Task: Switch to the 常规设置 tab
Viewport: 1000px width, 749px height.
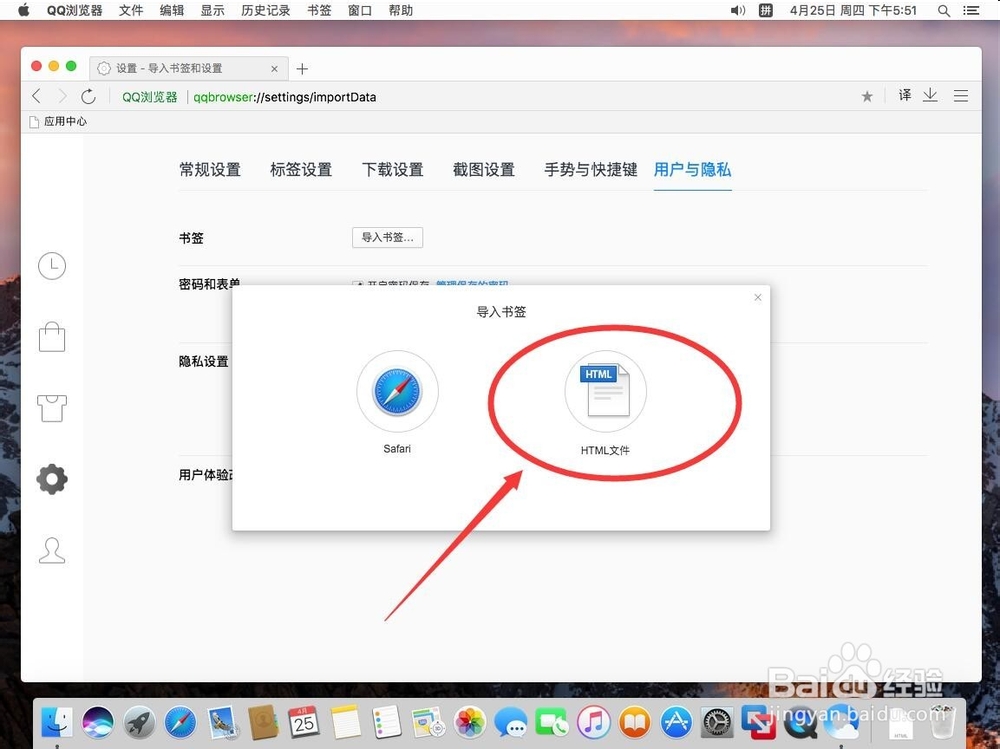Action: 210,170
